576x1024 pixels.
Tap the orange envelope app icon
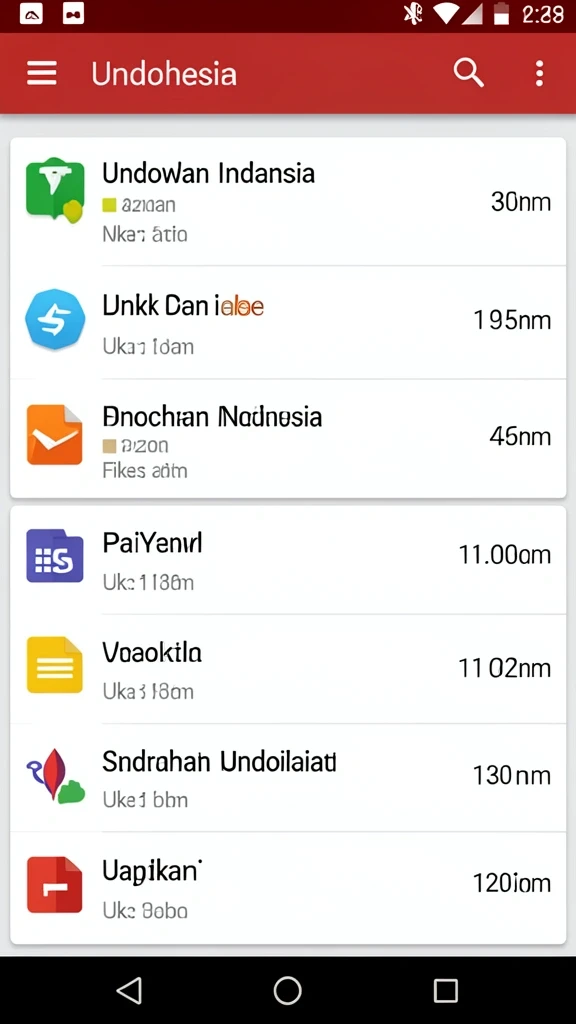click(55, 434)
